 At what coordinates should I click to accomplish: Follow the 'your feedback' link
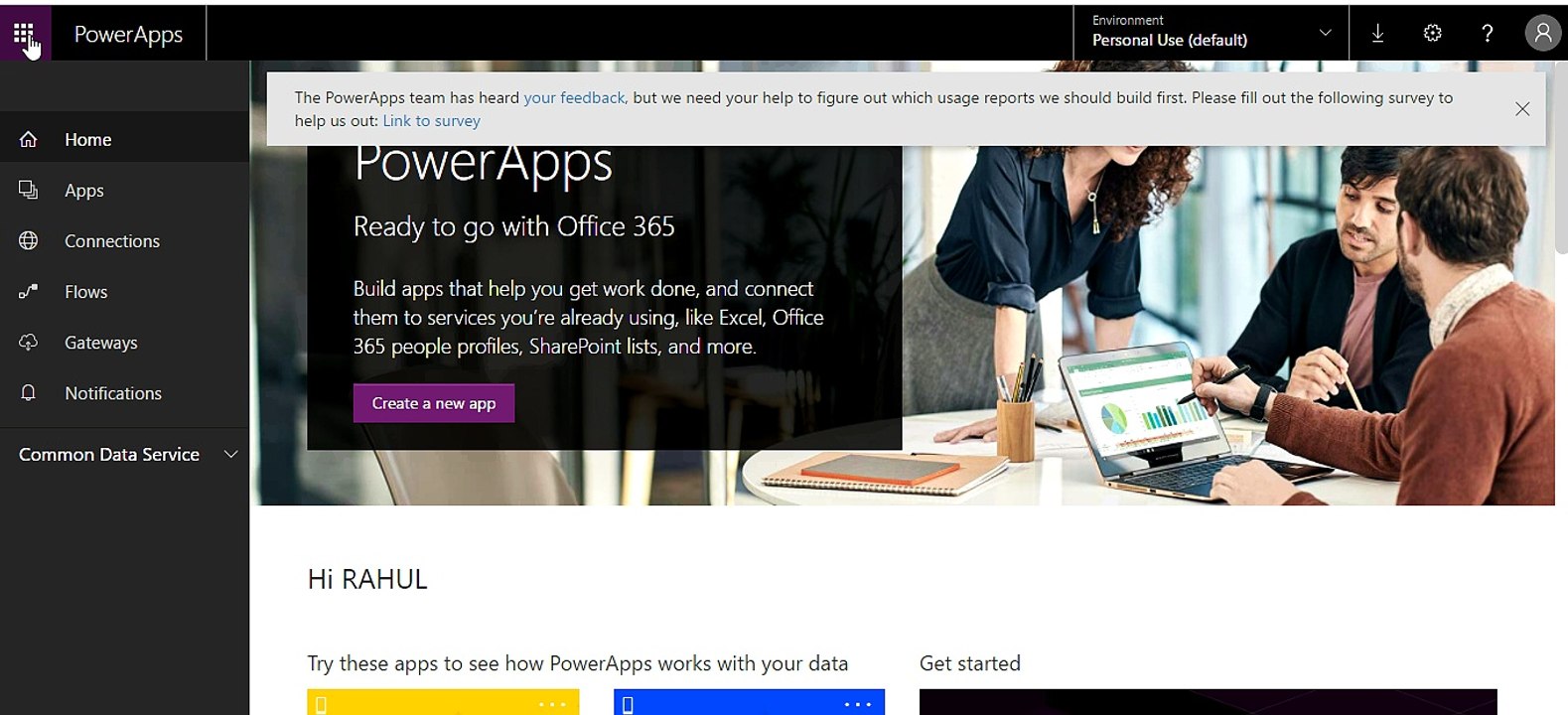[x=574, y=97]
